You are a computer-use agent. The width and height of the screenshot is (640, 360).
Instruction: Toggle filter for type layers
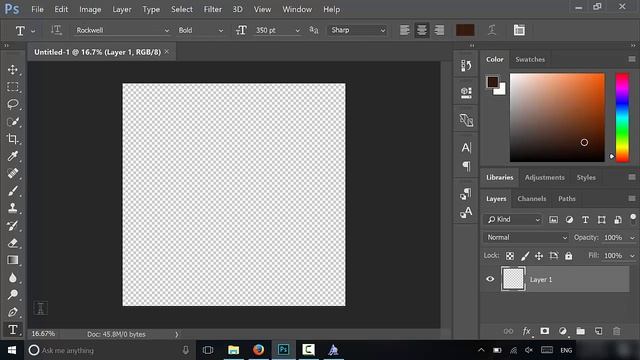point(585,220)
